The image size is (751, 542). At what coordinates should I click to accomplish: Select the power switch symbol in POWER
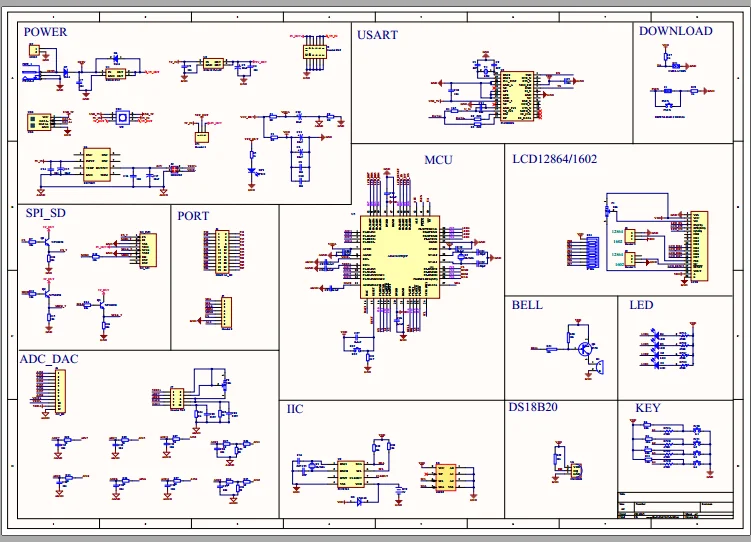pos(122,117)
